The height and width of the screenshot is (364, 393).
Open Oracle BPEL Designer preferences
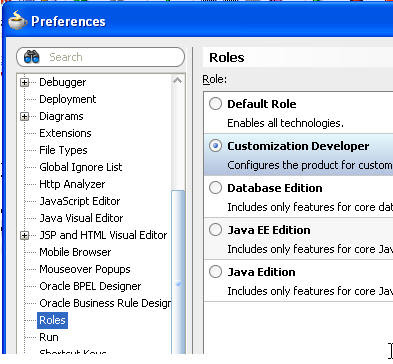coord(90,286)
